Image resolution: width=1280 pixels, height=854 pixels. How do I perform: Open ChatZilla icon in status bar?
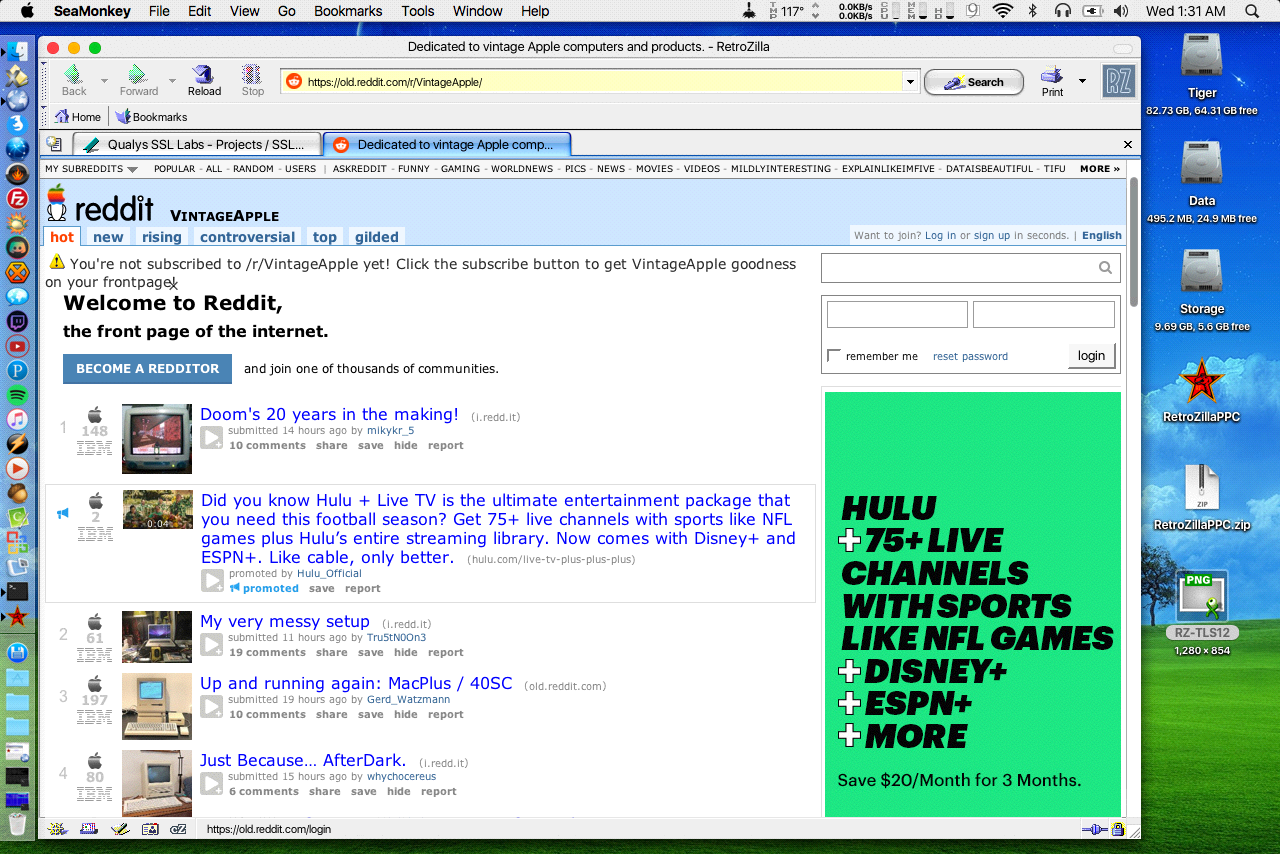[x=179, y=829]
